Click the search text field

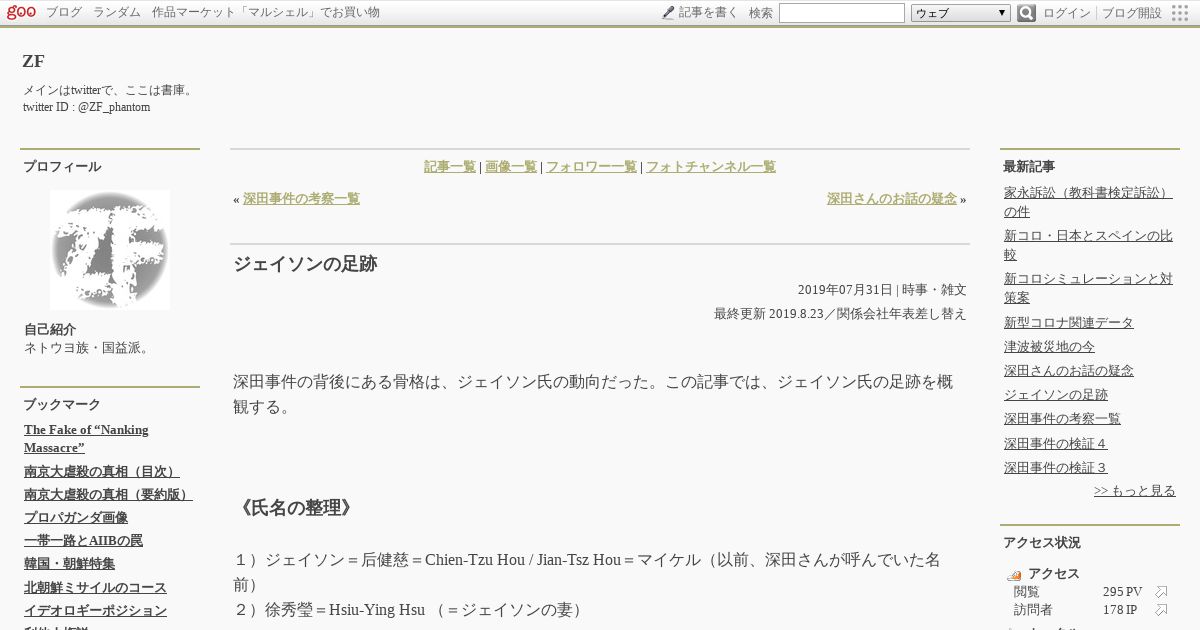click(842, 13)
